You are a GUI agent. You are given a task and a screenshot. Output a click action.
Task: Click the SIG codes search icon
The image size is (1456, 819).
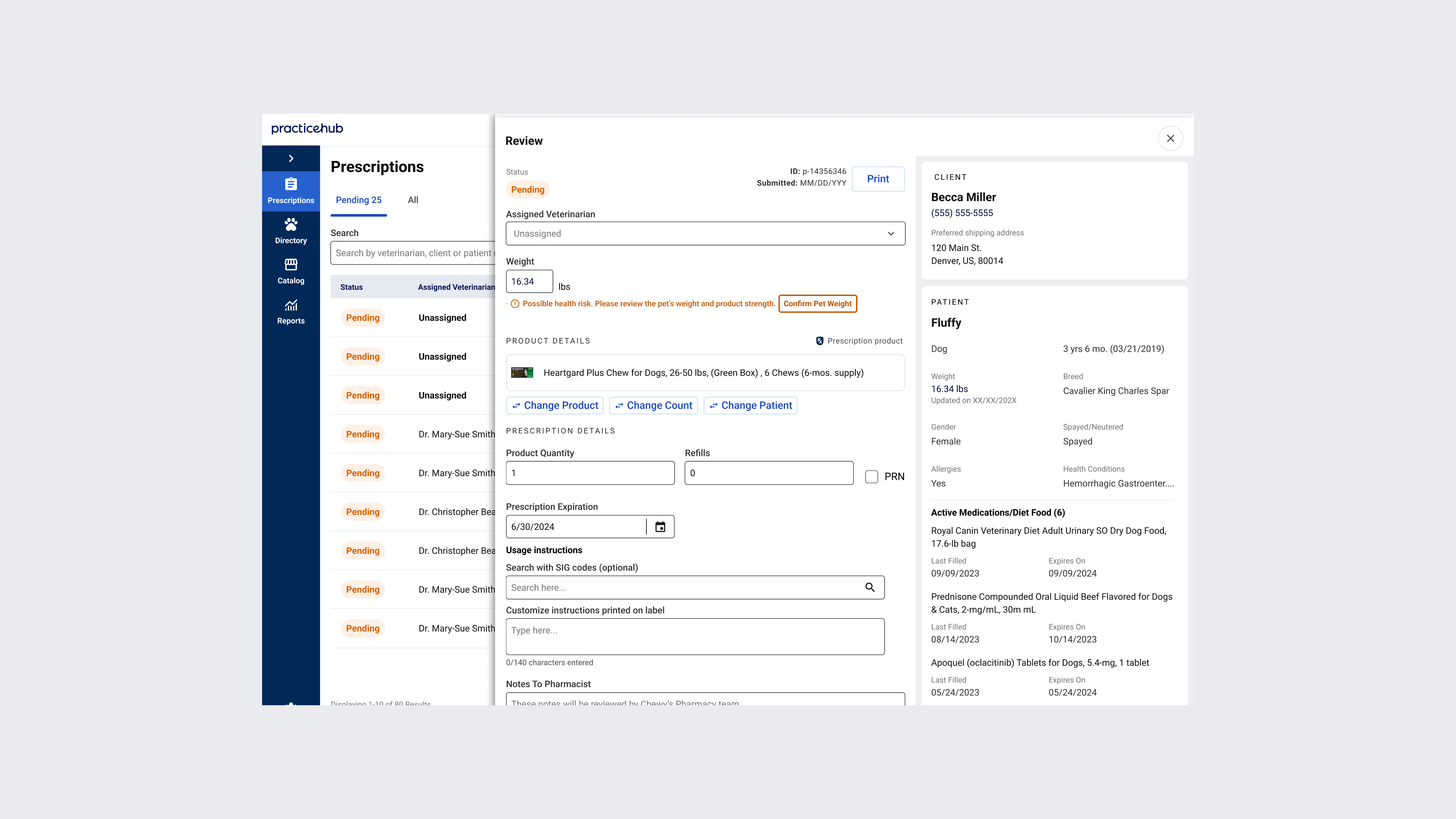[870, 587]
